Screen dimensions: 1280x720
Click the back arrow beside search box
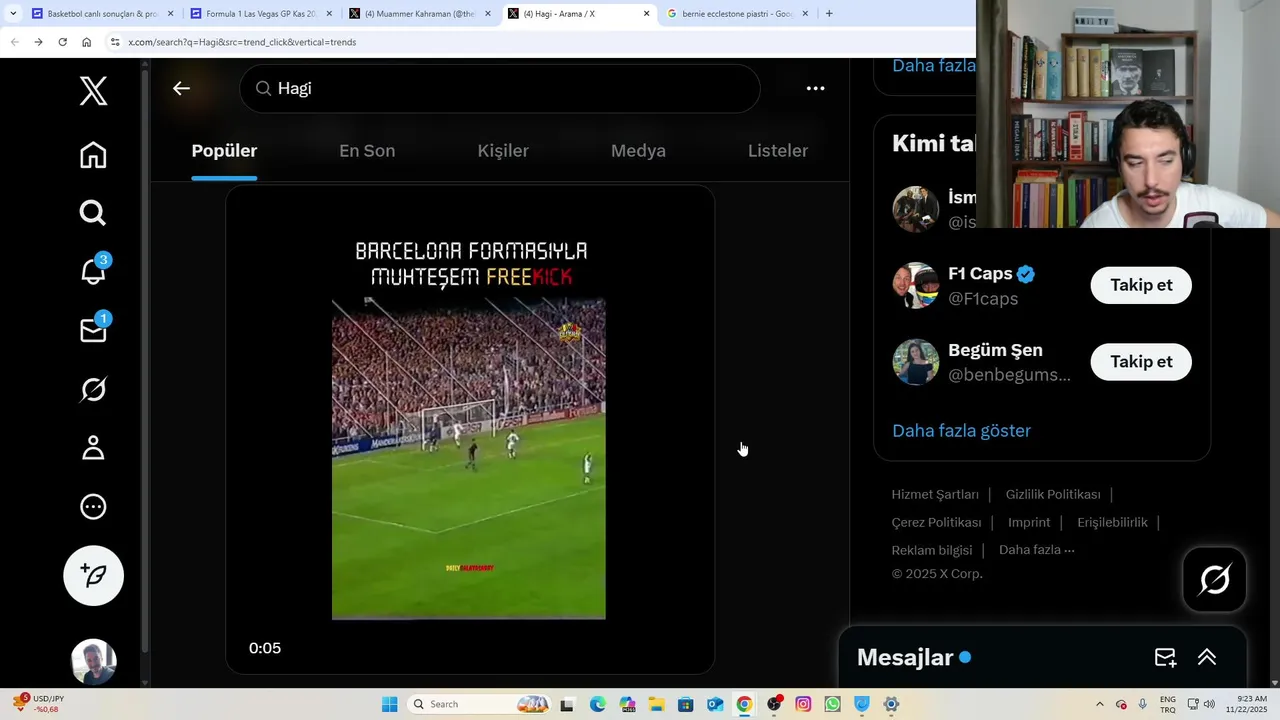(181, 88)
